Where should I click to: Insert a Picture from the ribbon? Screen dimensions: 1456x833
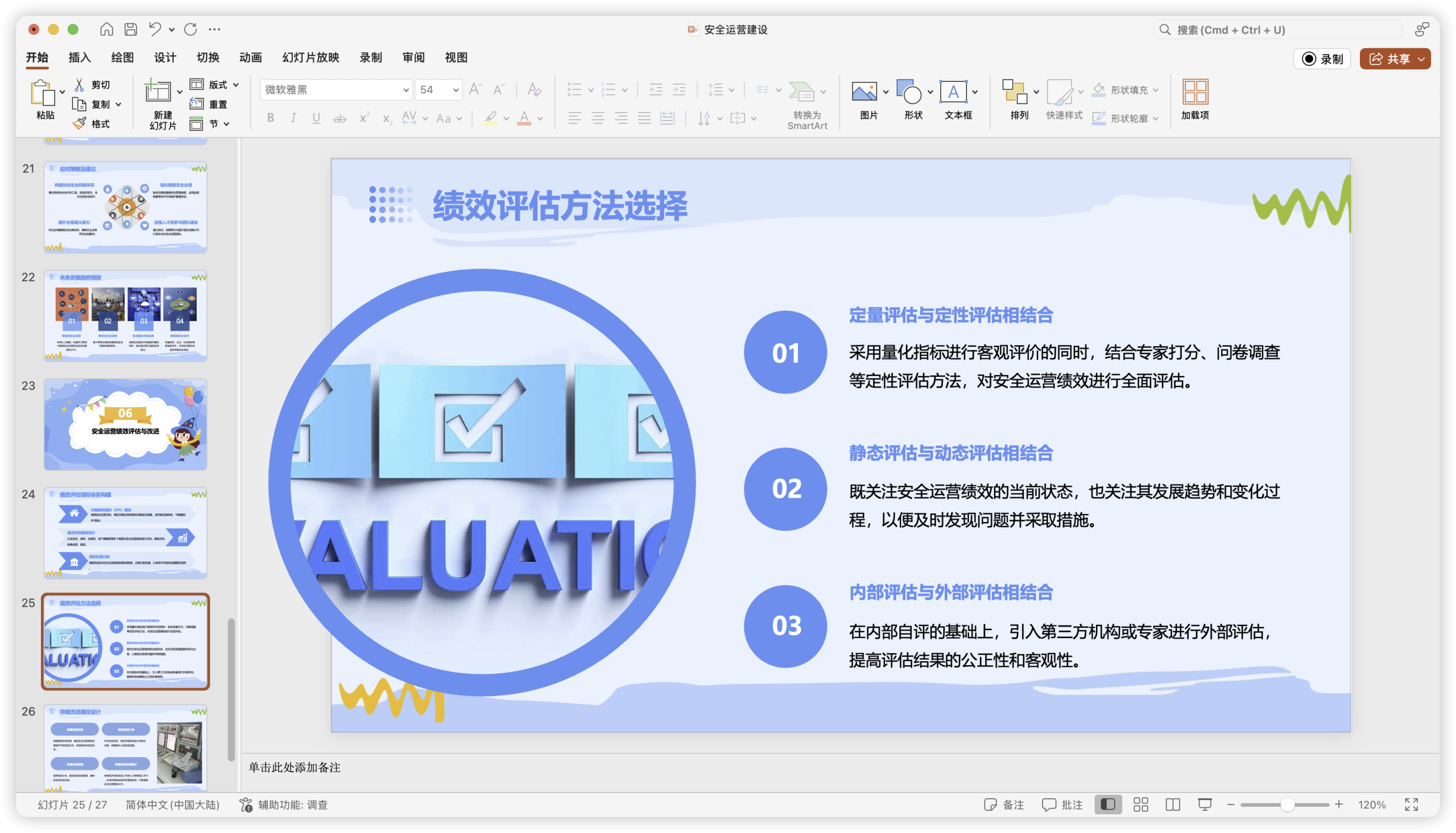tap(864, 92)
